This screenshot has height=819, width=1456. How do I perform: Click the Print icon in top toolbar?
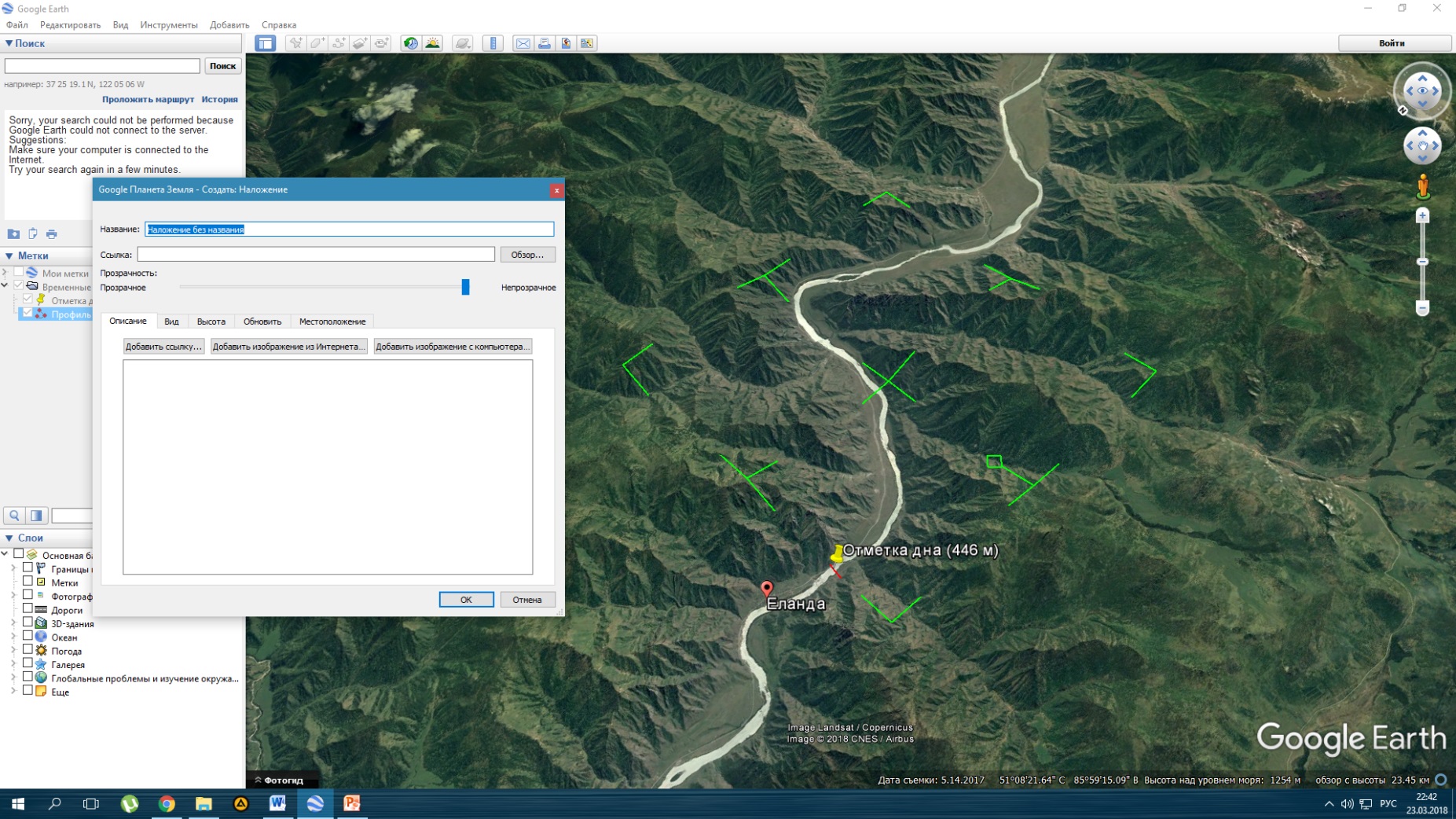[x=544, y=43]
